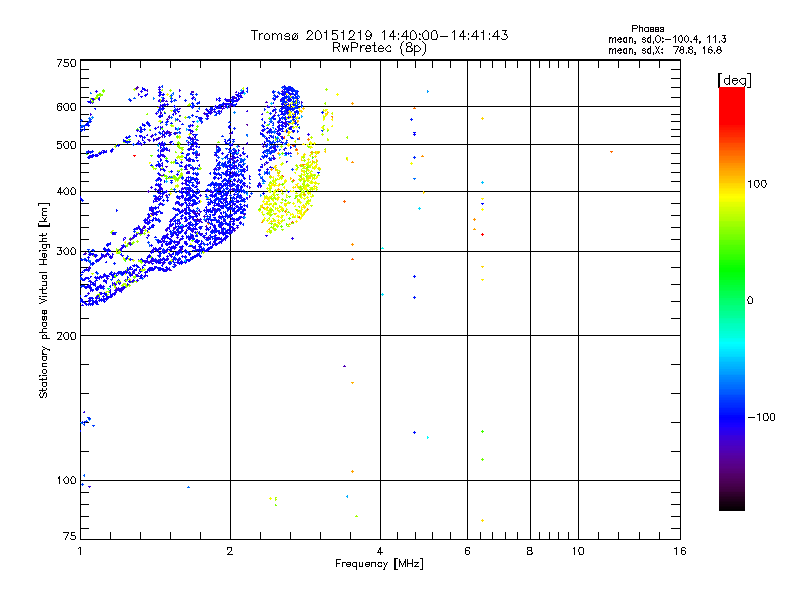Viewport: 800px width, 600px height.
Task: Click the x-axis tick label "10"
Action: 578,551
